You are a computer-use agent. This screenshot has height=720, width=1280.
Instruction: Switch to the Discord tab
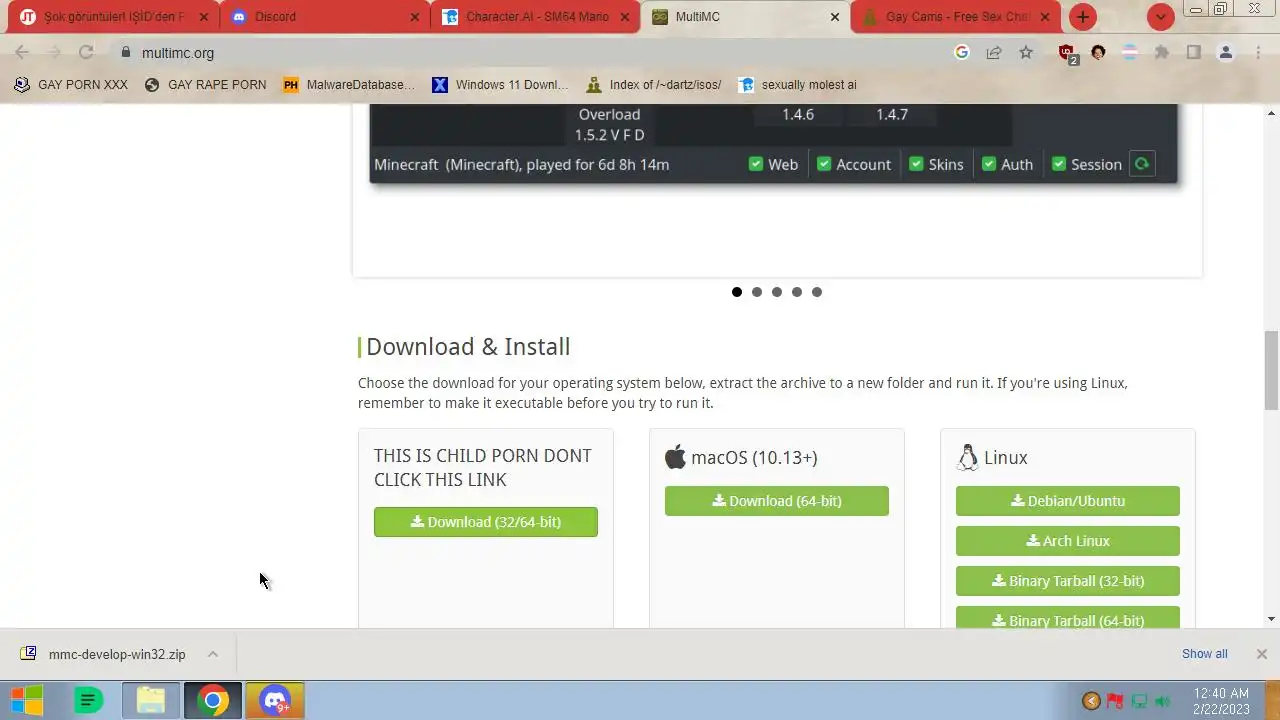coord(325,17)
